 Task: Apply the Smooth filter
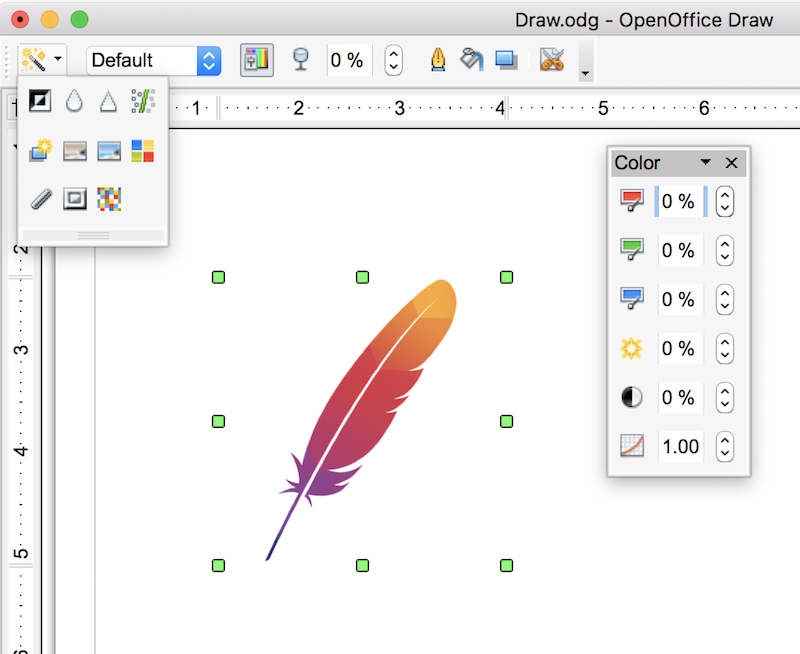point(74,100)
